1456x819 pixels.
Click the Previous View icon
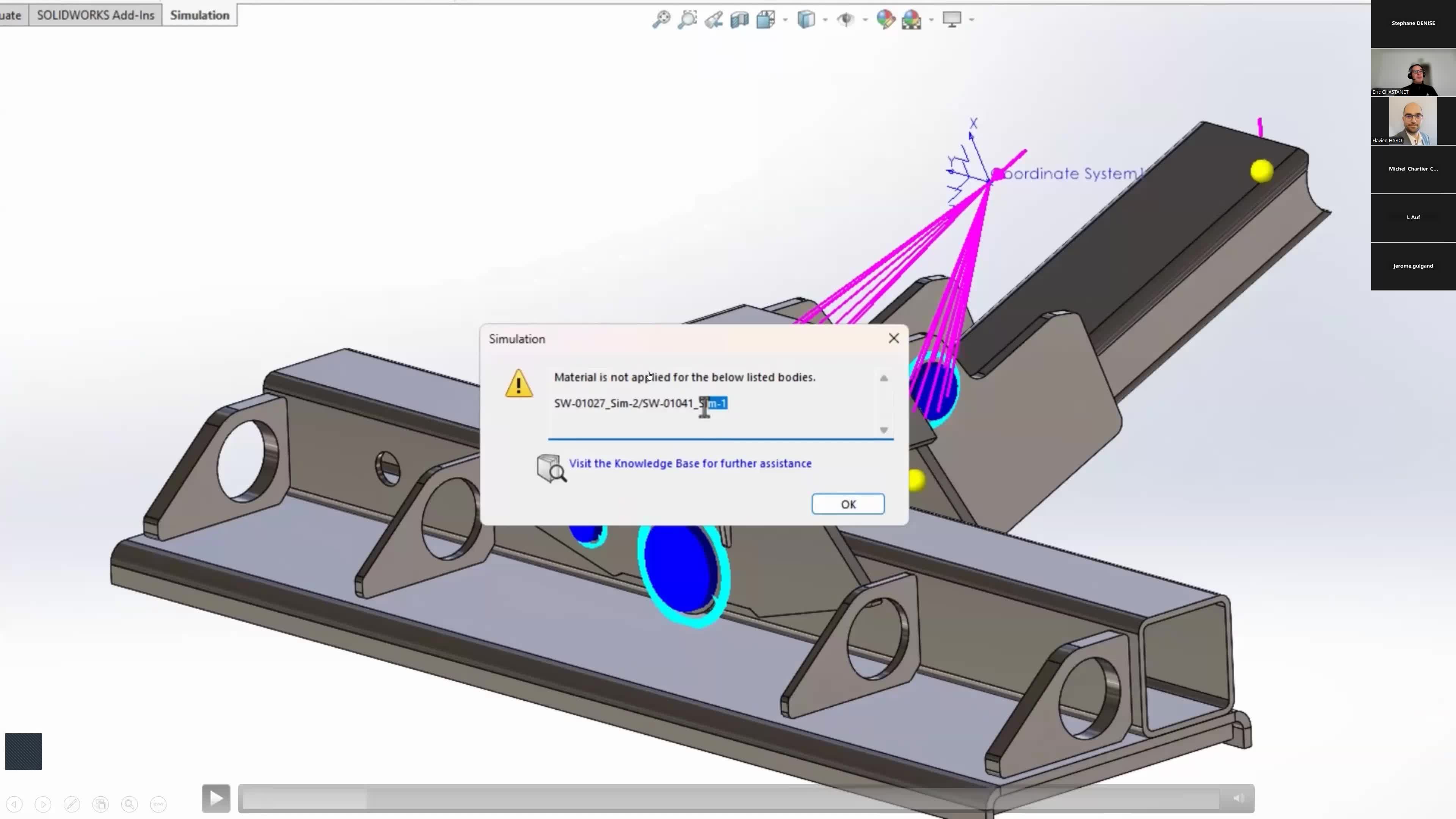[713, 20]
